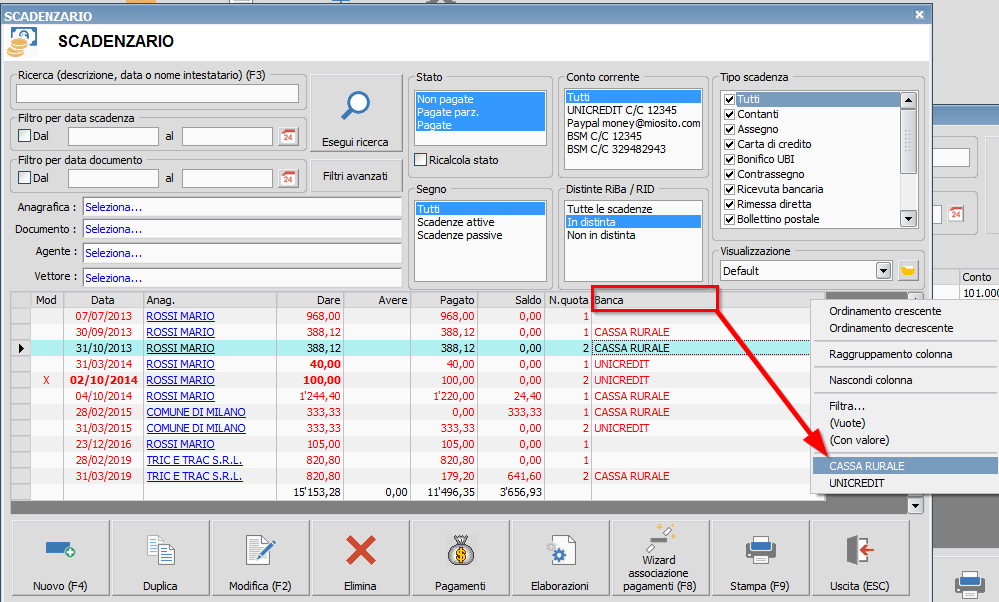
Task: Click the Tipo scadenza list scroll-up arrow
Action: (909, 100)
